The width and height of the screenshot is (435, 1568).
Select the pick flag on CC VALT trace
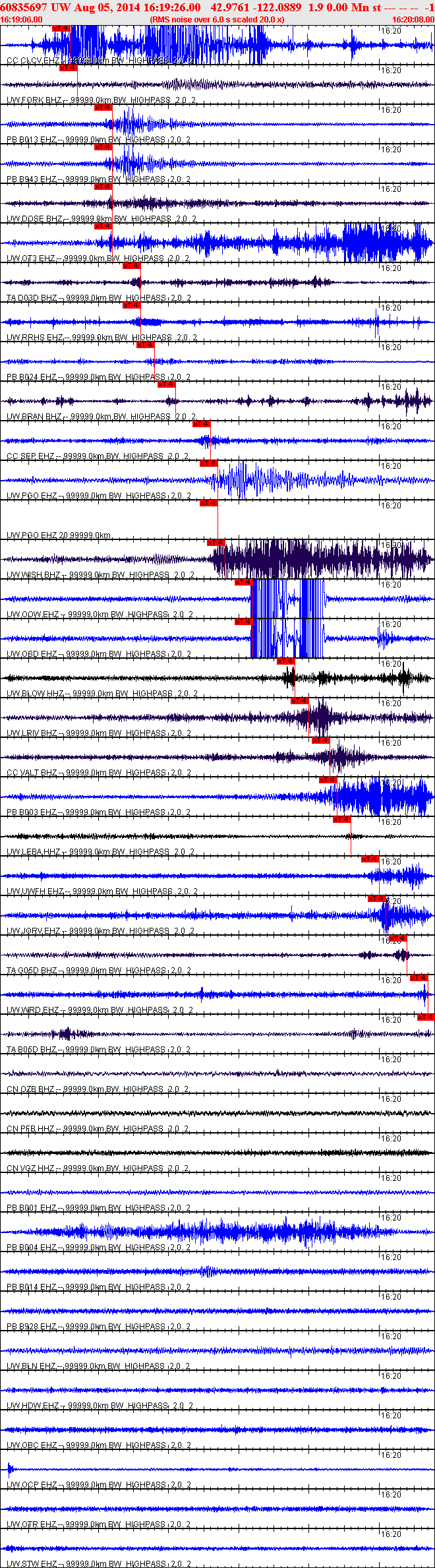320,740
